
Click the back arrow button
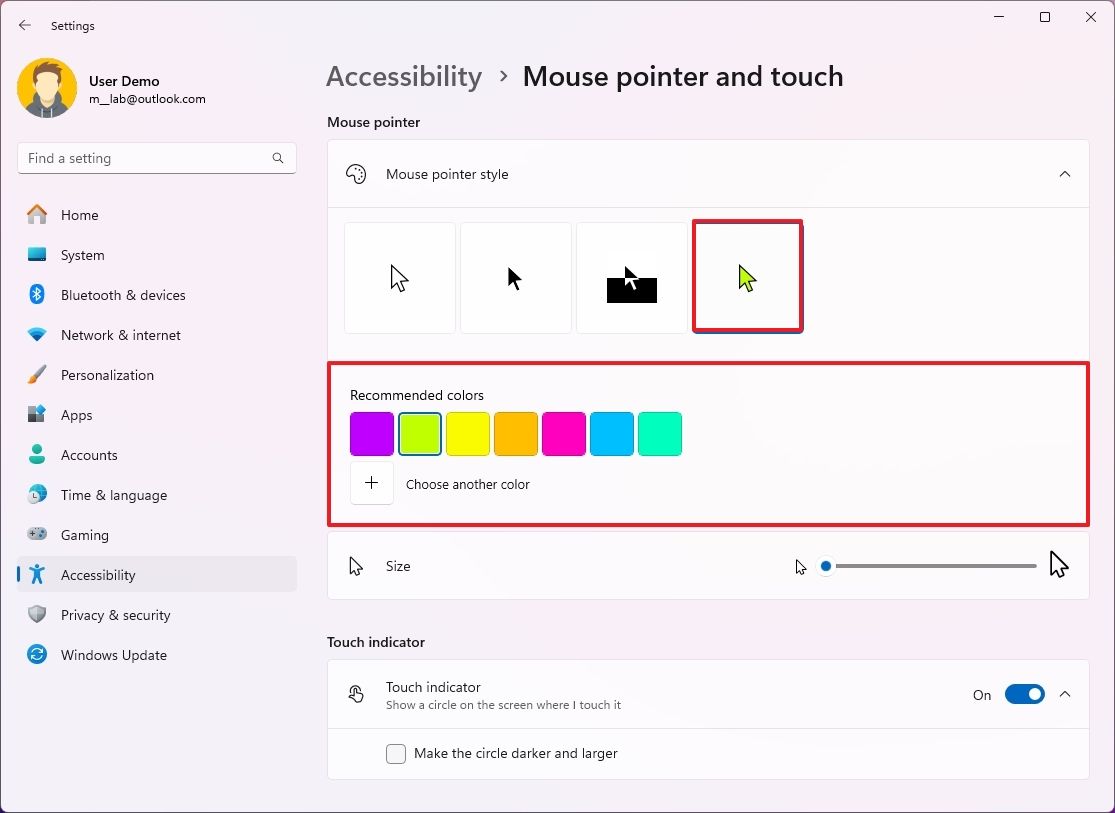pyautogui.click(x=24, y=25)
